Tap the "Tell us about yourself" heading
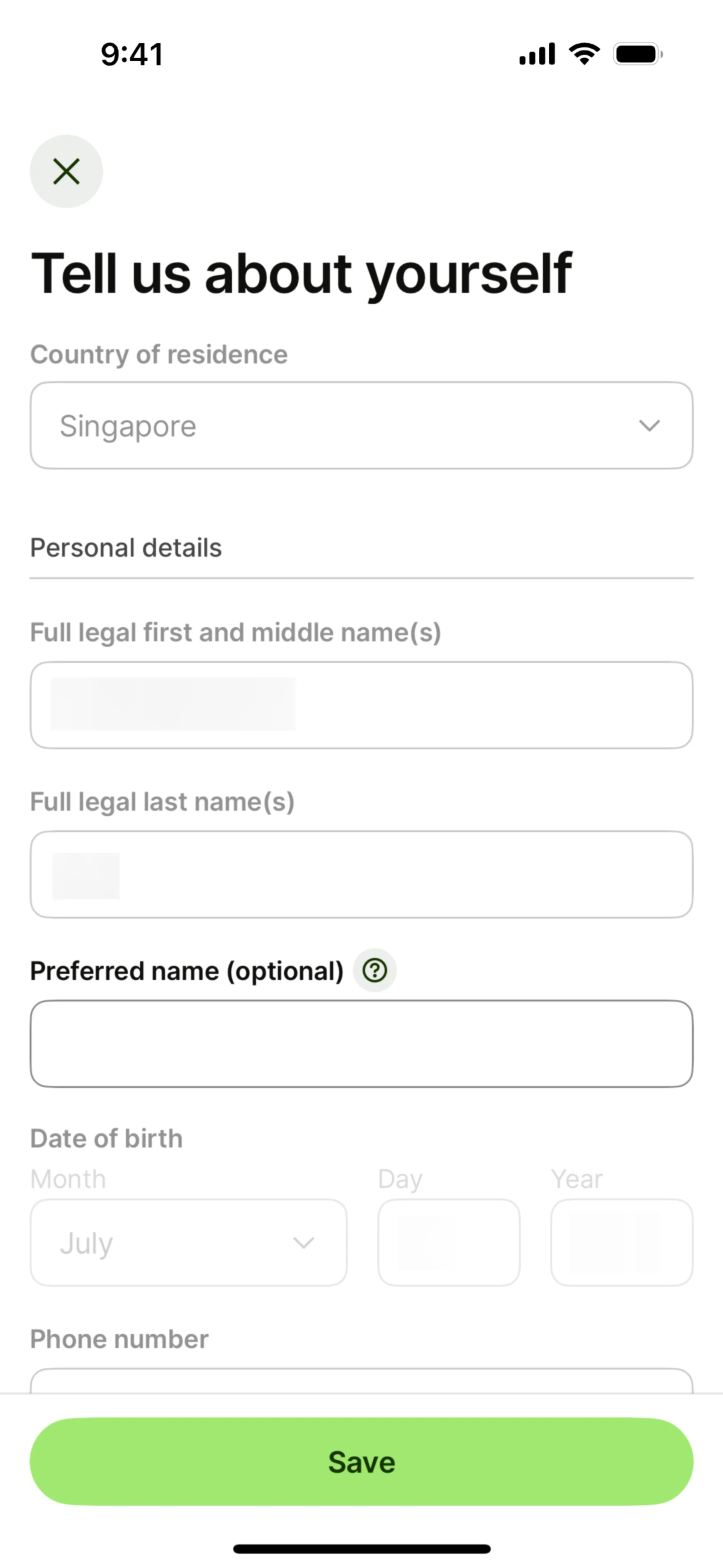 click(x=301, y=273)
